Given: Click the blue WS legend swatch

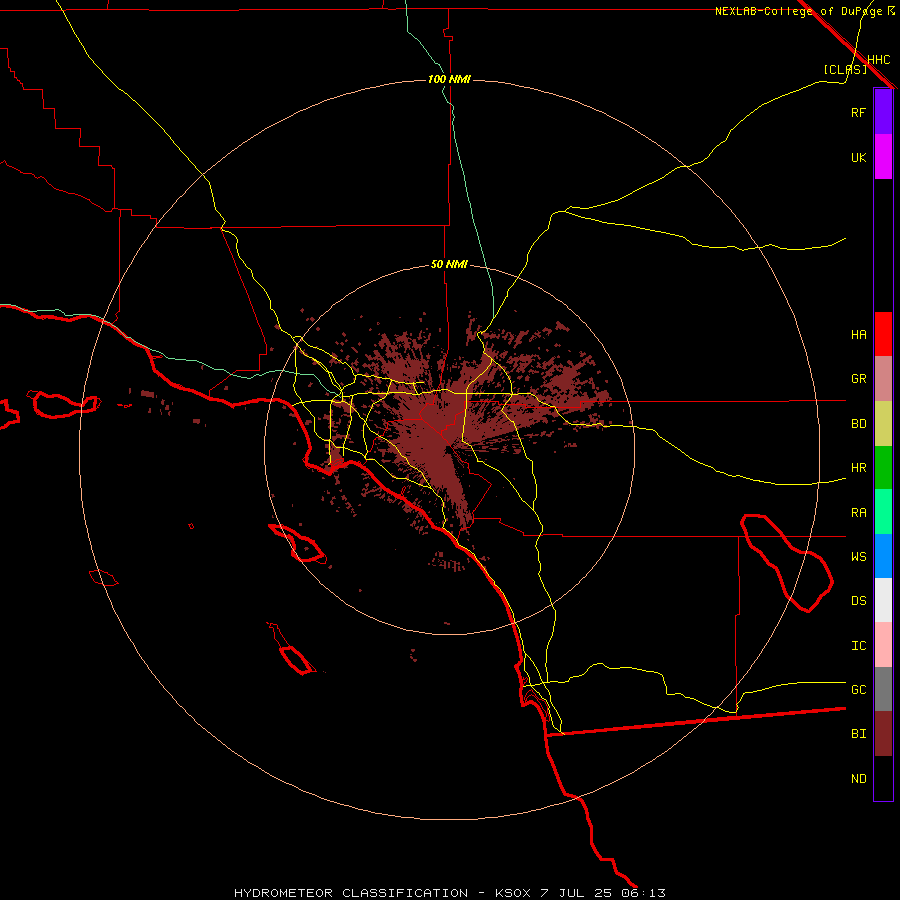Looking at the screenshot, I should [883, 556].
